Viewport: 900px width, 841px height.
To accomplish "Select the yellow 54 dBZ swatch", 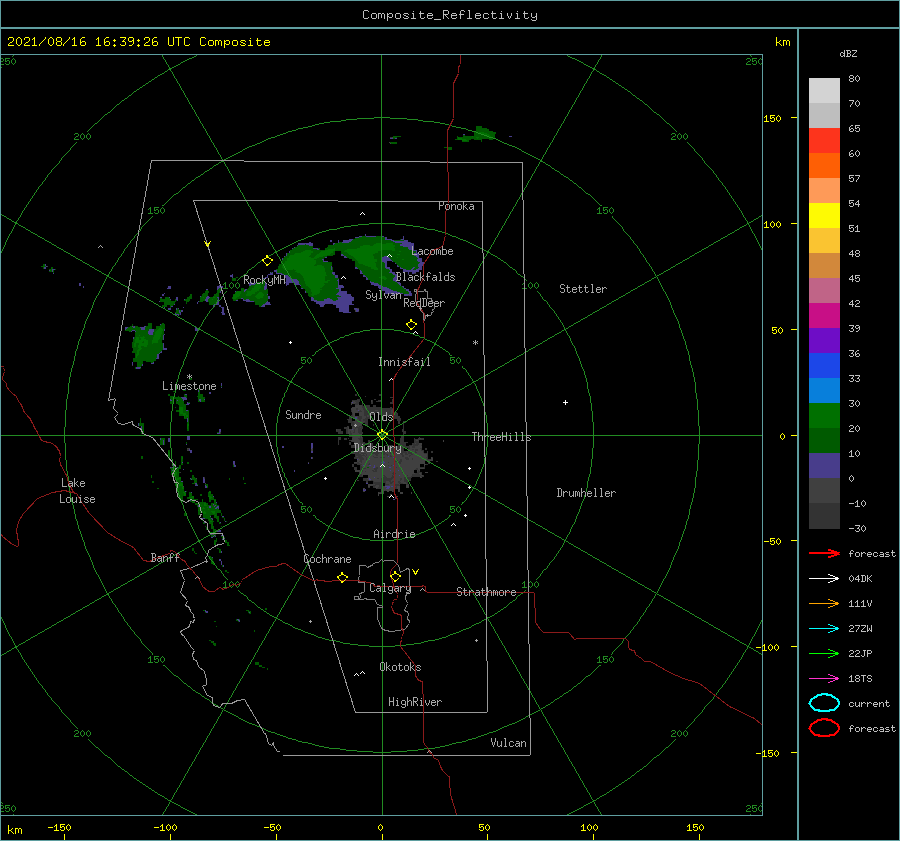I will click(x=824, y=216).
